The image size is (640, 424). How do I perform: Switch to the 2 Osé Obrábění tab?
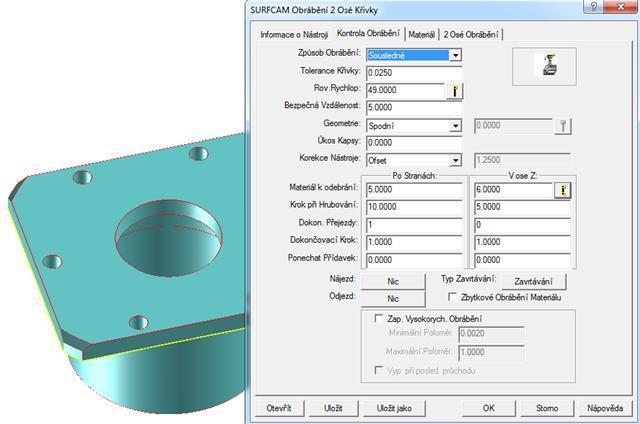click(471, 35)
